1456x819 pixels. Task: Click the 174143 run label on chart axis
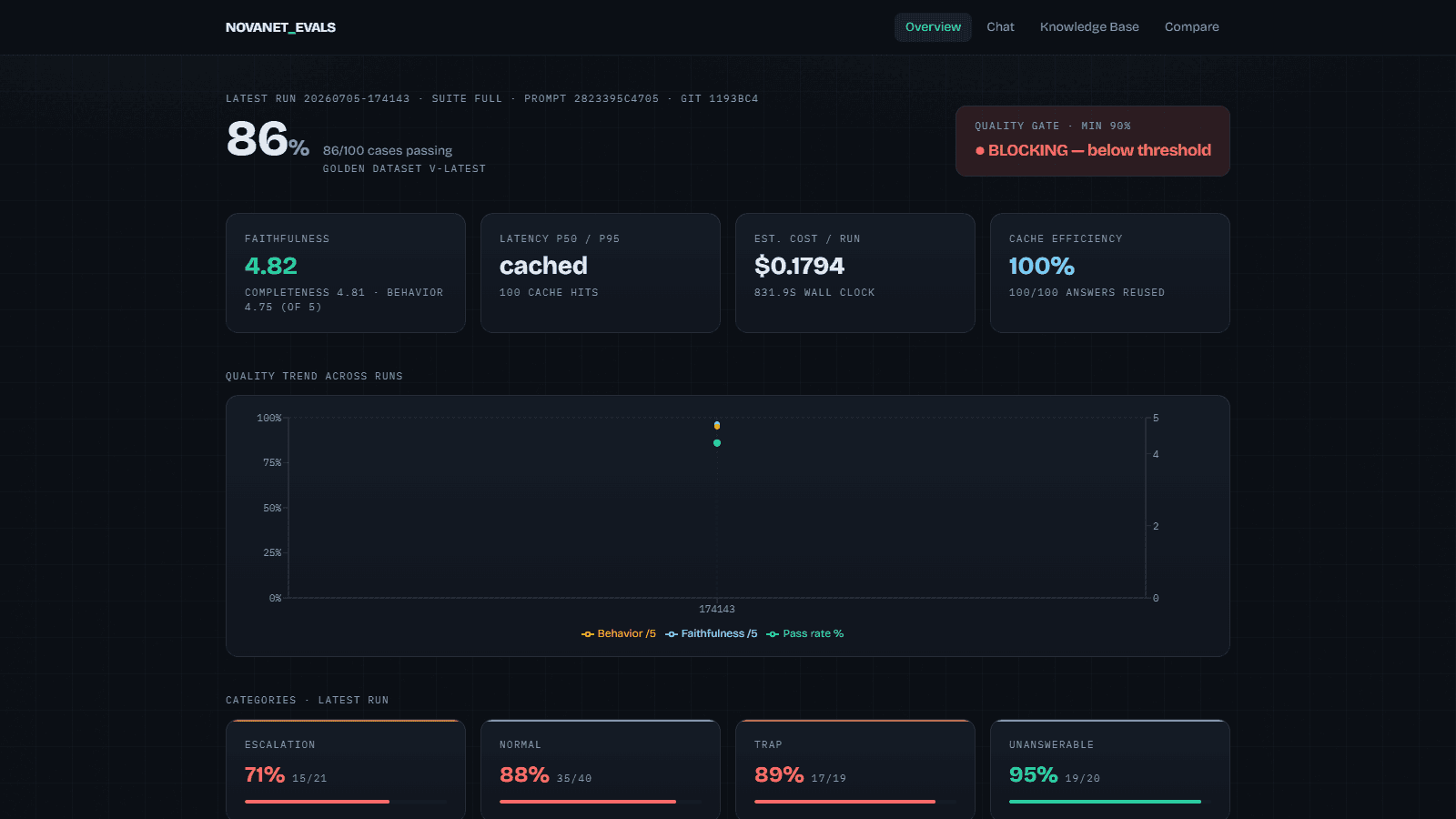pyautogui.click(x=717, y=609)
